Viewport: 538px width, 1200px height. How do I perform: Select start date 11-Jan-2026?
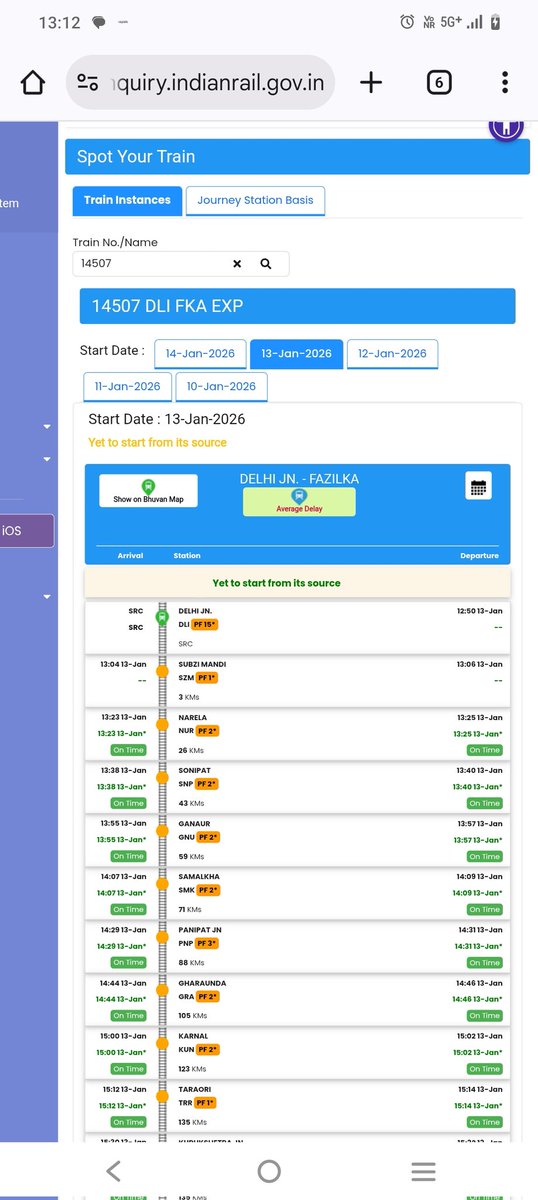tap(127, 386)
